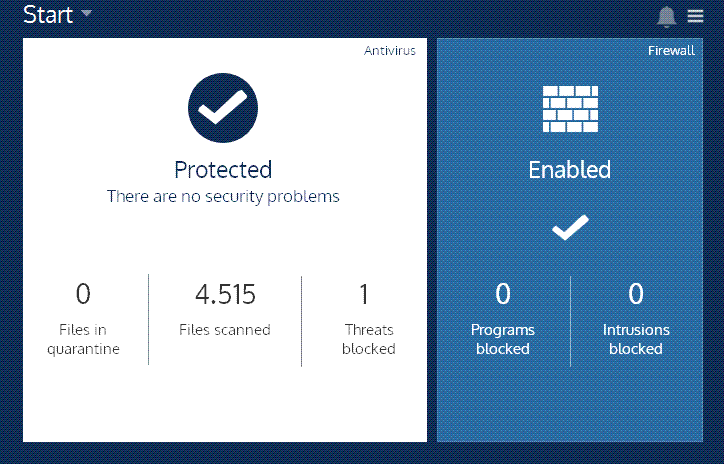This screenshot has height=464, width=724.
Task: Click the Protected status text
Action: pos(223,169)
